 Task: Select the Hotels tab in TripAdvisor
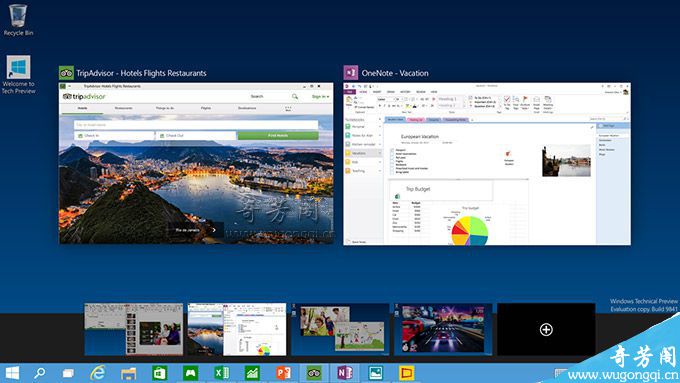pos(82,108)
